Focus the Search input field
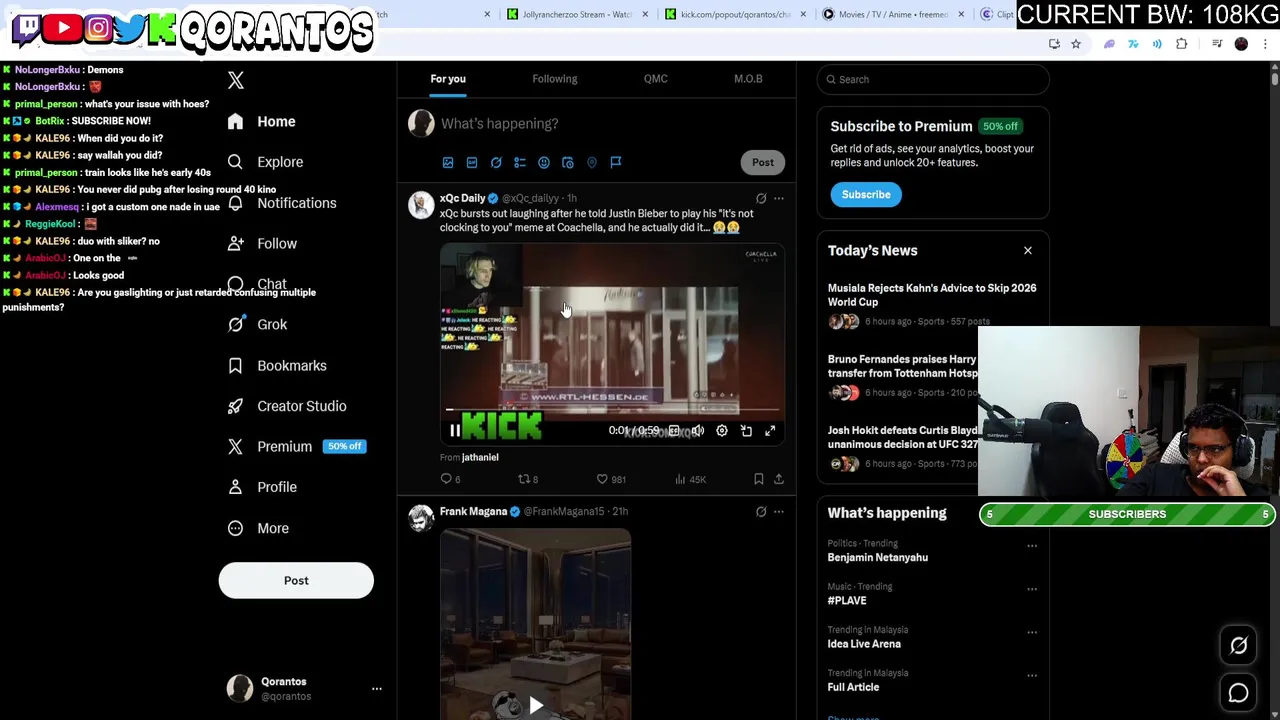Viewport: 1280px width, 720px height. (933, 79)
